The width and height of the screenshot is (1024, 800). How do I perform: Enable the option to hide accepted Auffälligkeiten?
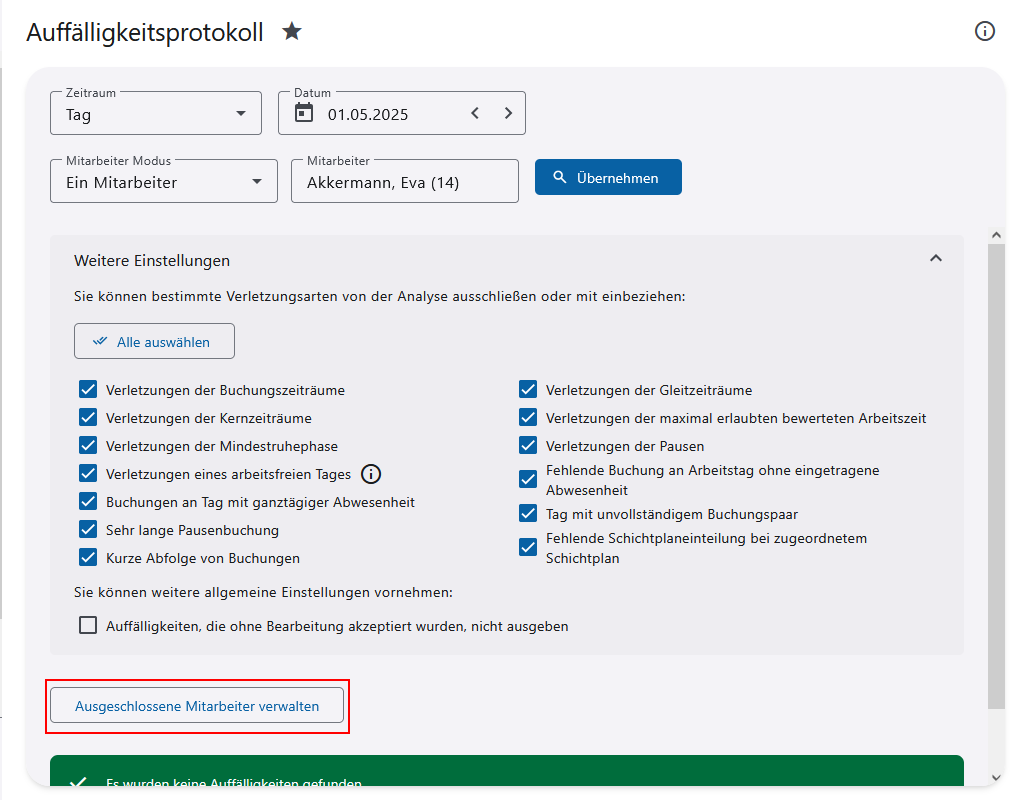[x=88, y=626]
